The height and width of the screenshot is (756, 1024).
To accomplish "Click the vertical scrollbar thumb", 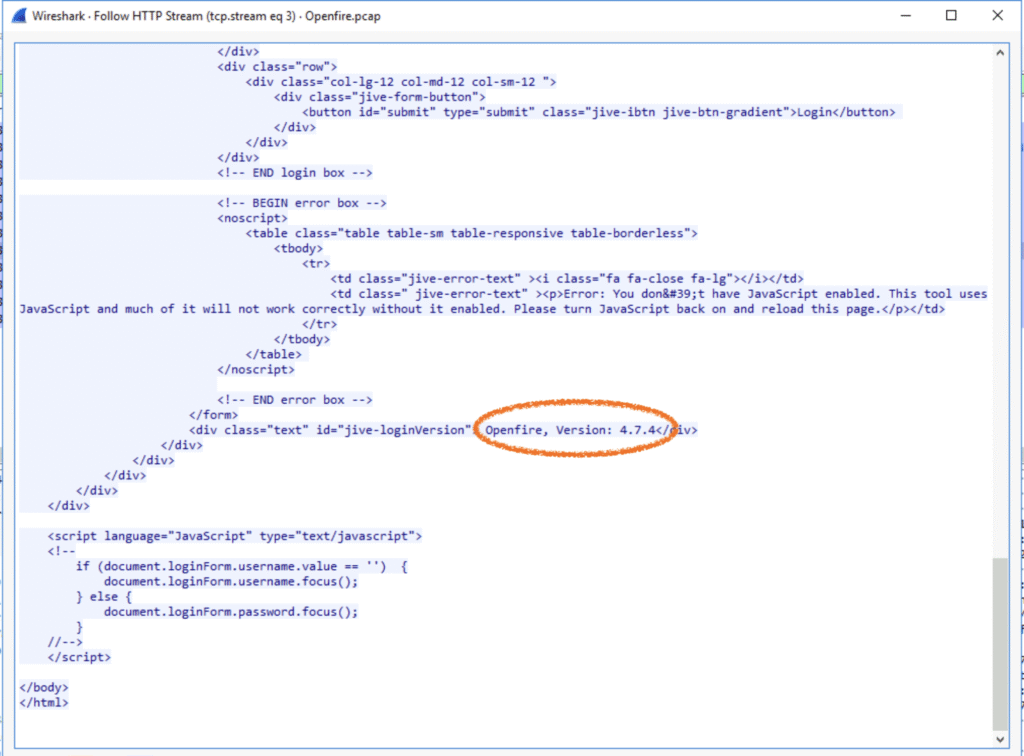I will (1001, 640).
